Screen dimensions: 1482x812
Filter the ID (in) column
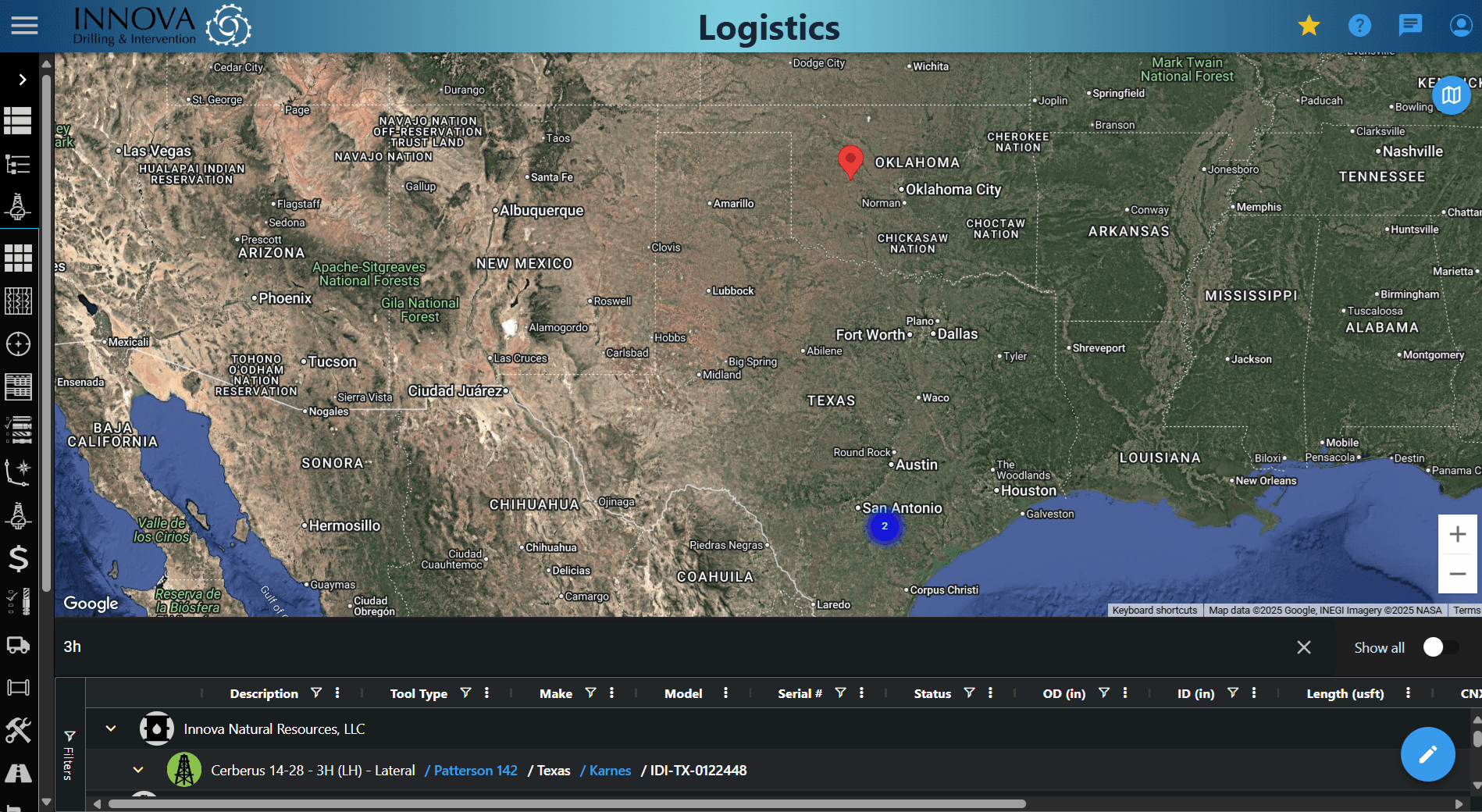(x=1233, y=693)
